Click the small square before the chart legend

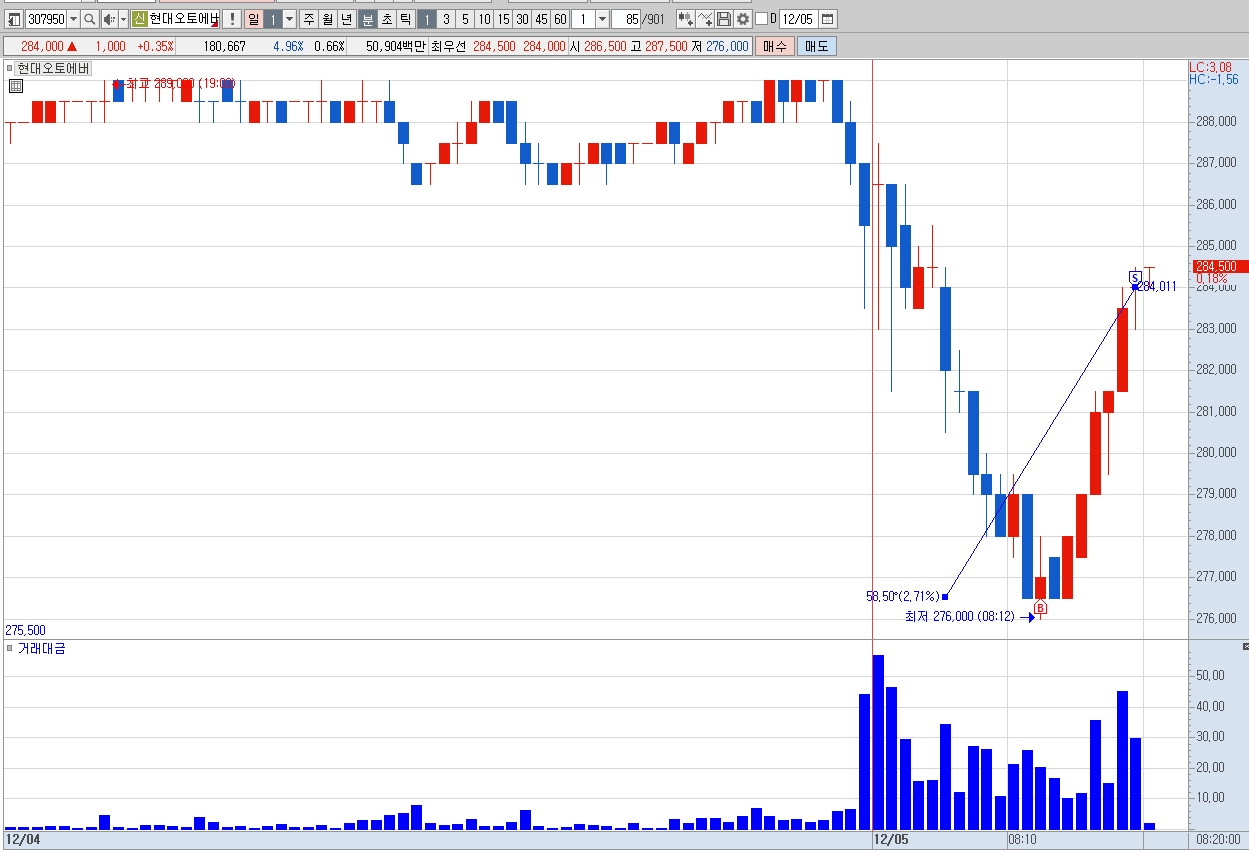point(10,68)
